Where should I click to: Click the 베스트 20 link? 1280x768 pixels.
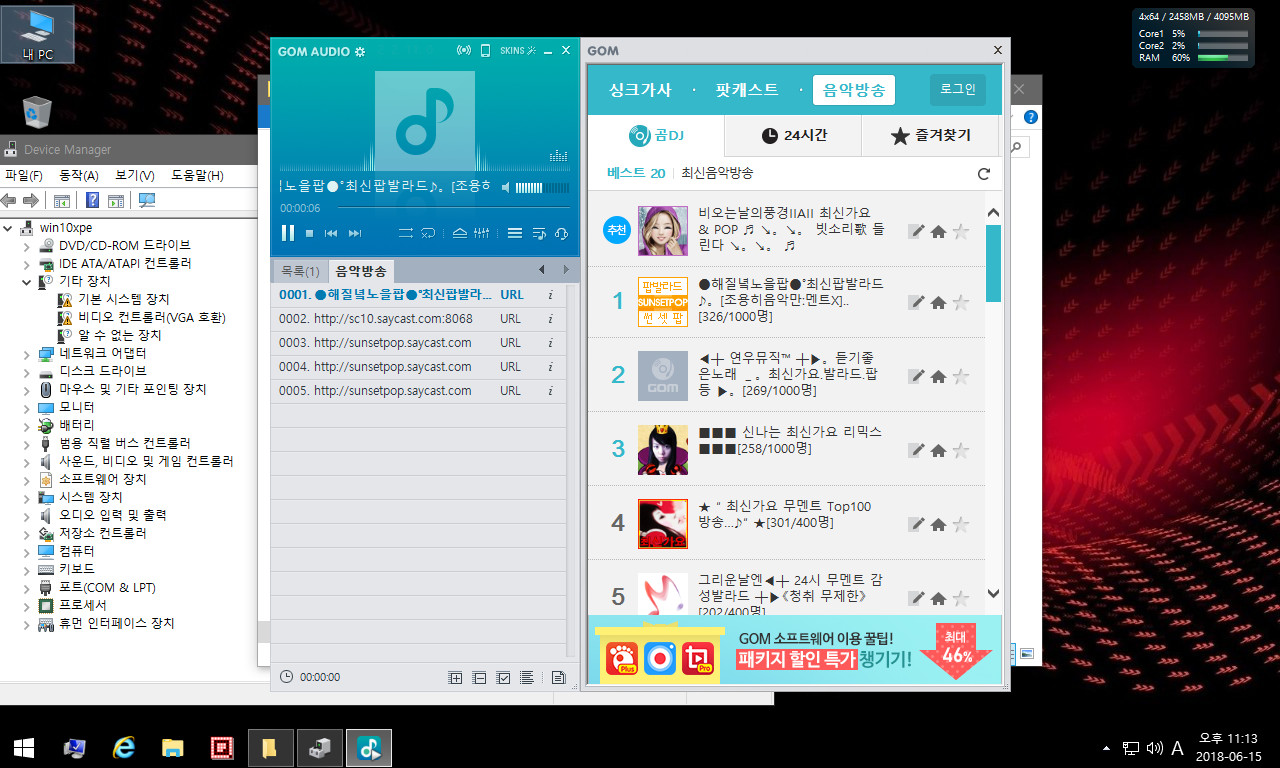pos(636,173)
